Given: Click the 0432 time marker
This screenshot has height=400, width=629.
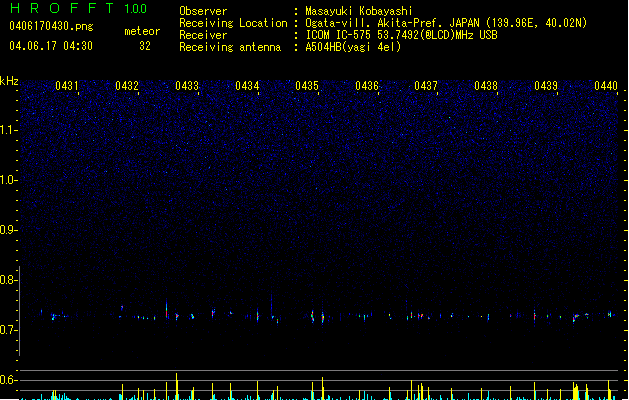Looking at the screenshot, I should click(x=127, y=86).
